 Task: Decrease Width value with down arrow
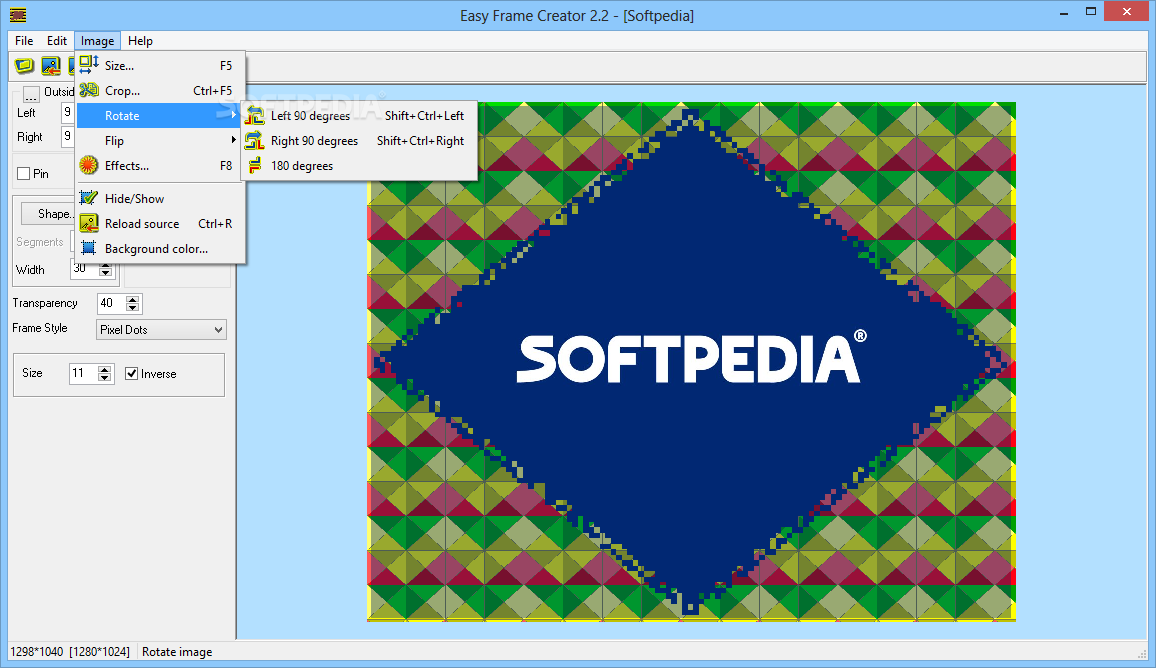pos(105,273)
